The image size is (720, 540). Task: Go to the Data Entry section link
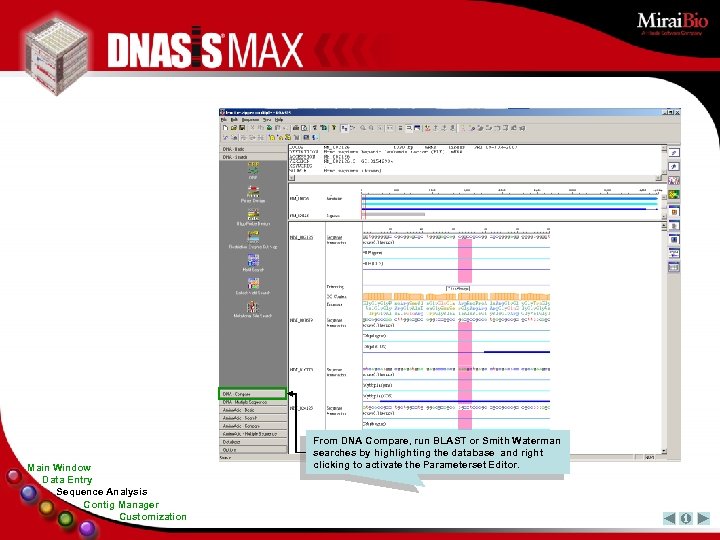point(68,480)
